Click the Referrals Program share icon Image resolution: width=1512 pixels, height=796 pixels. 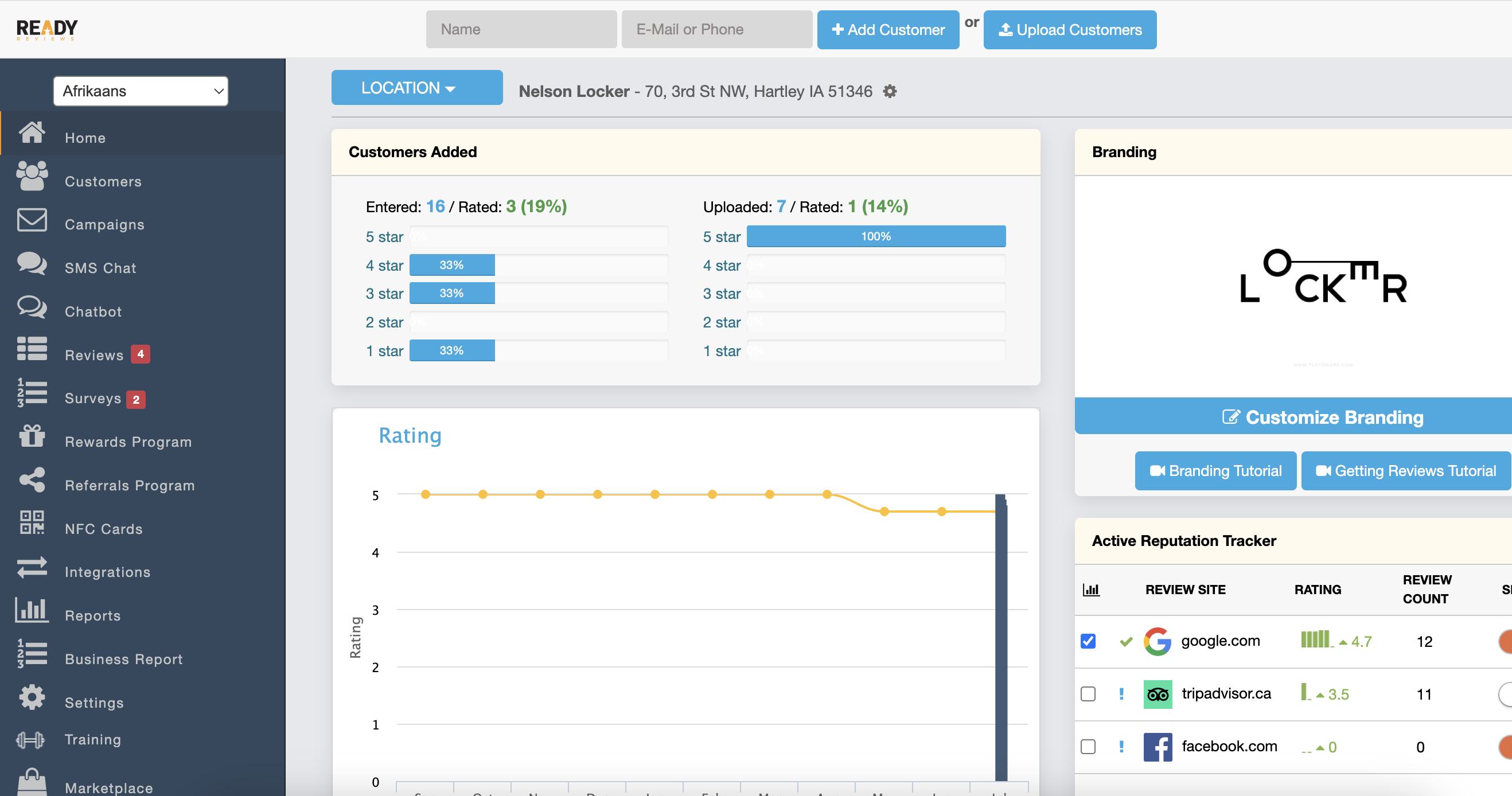point(32,479)
